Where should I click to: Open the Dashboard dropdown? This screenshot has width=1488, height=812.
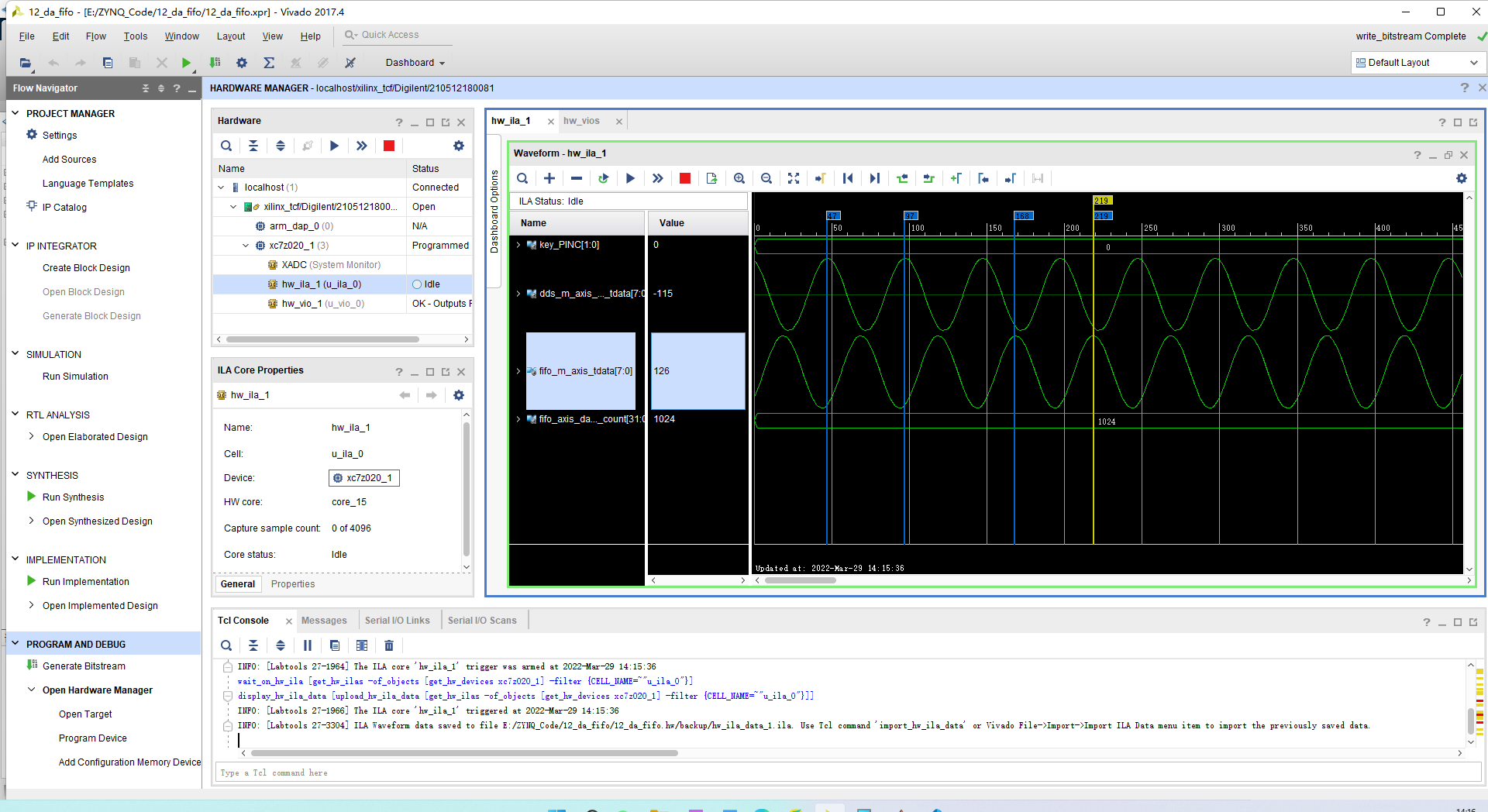click(x=415, y=63)
